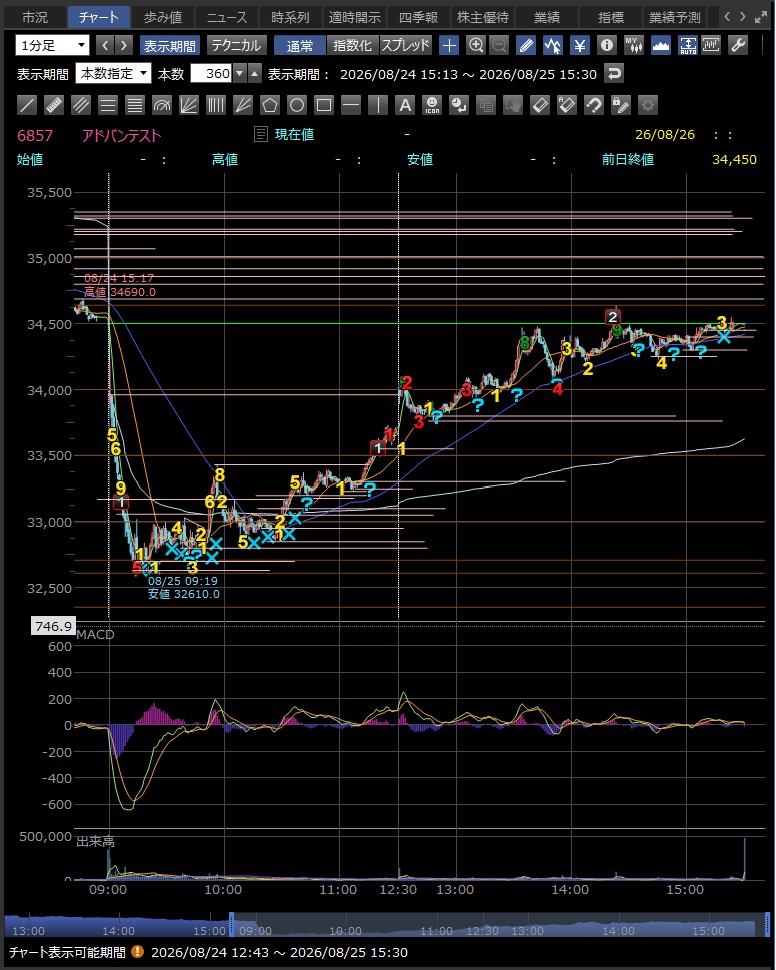Open the 業績 tab
This screenshot has width=776, height=970.
click(547, 17)
